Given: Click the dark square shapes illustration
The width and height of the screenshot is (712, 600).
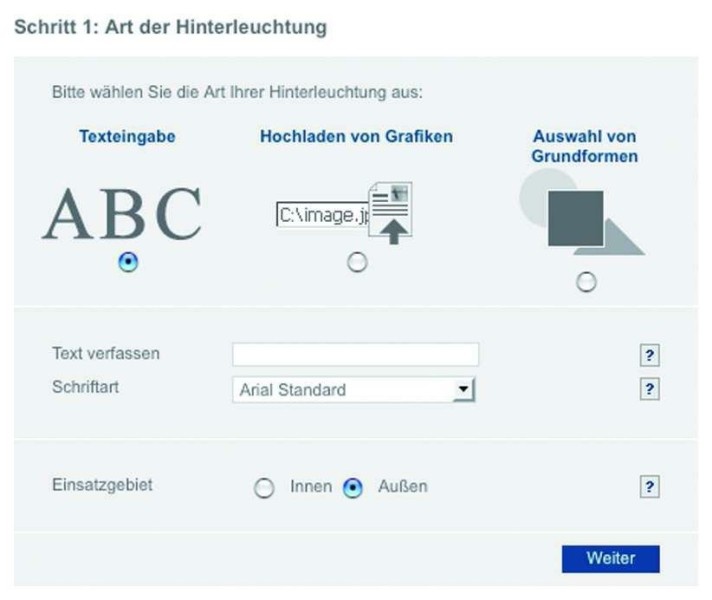Looking at the screenshot, I should [x=576, y=218].
